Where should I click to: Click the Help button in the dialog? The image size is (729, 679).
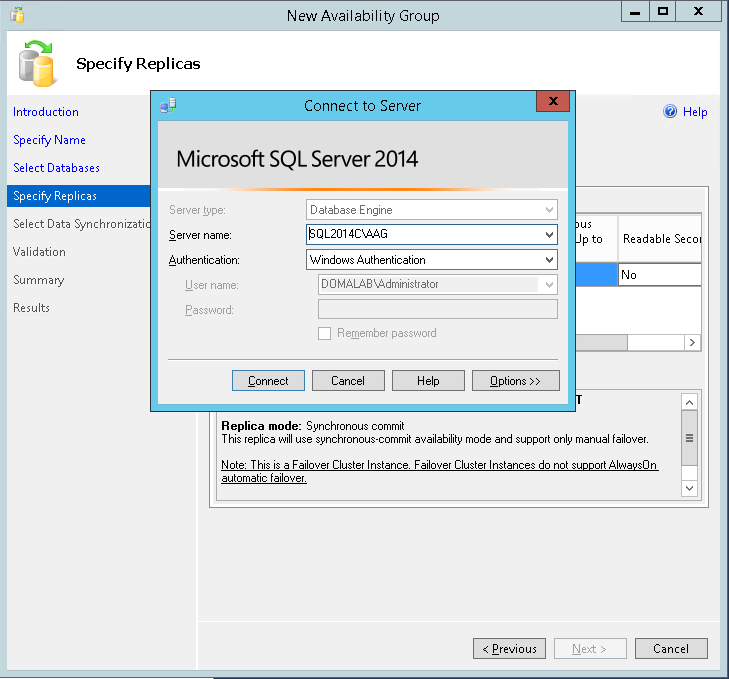click(428, 381)
